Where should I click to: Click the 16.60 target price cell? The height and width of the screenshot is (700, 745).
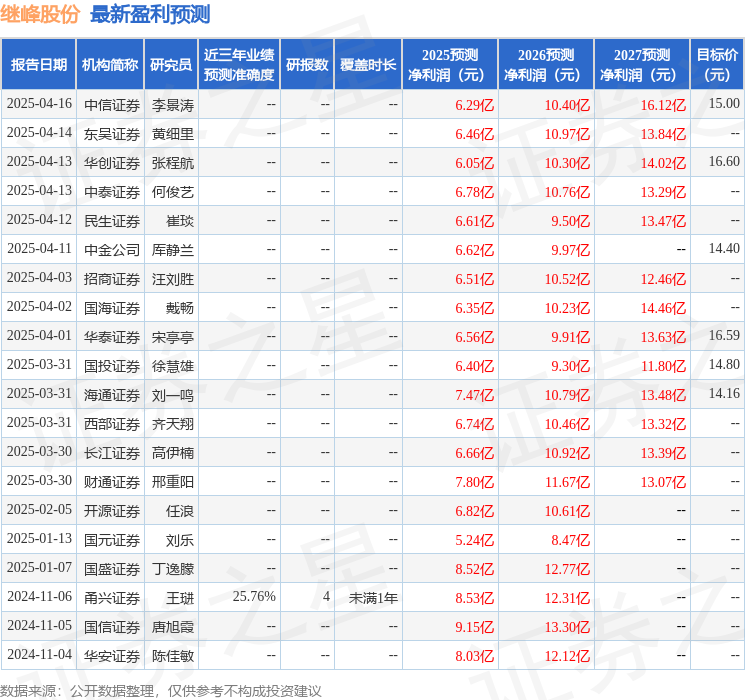723,161
